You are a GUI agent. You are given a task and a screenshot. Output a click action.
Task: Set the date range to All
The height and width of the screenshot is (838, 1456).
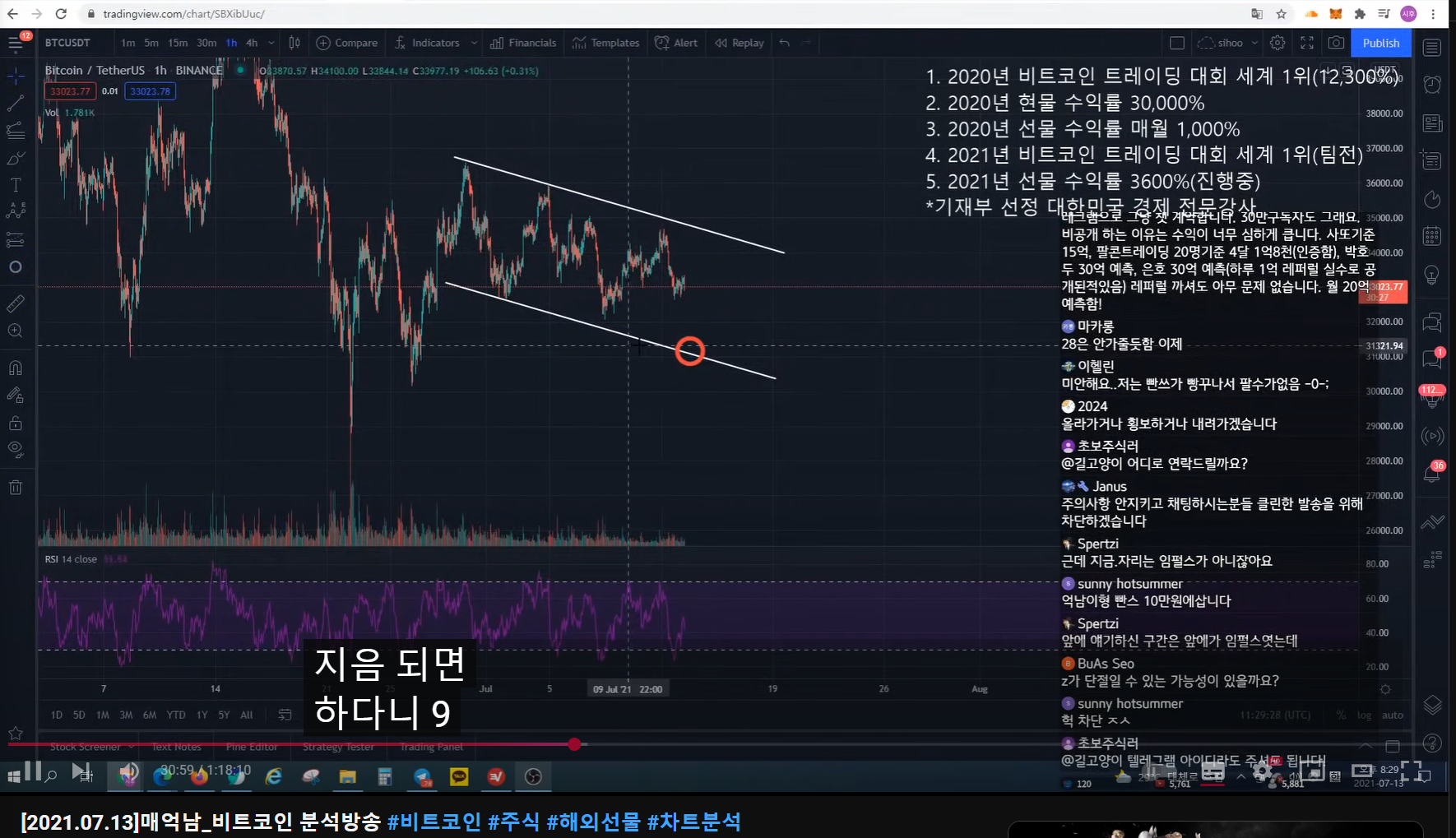[x=246, y=715]
